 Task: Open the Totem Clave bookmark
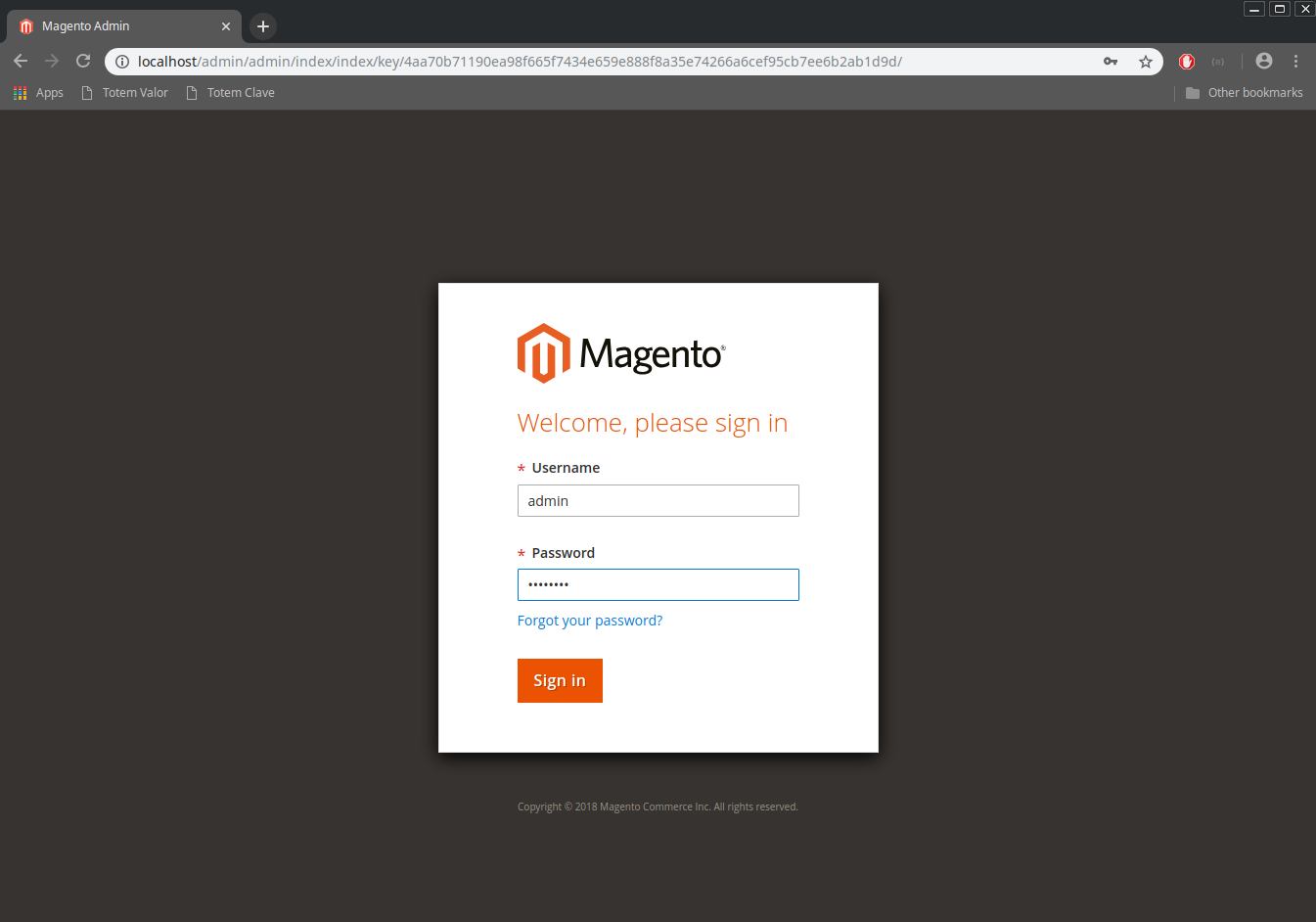pos(230,93)
